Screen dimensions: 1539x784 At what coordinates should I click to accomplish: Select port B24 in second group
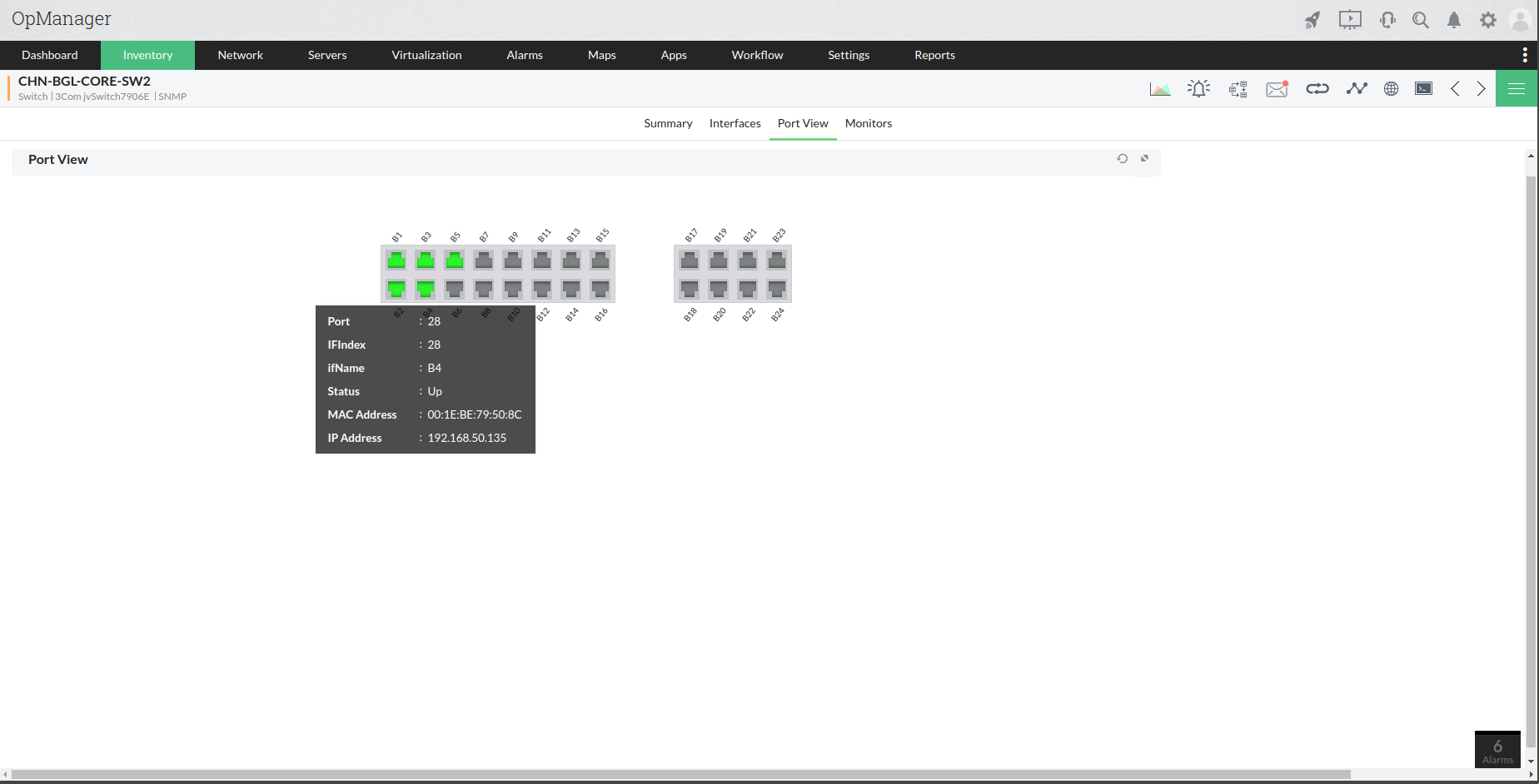(777, 289)
